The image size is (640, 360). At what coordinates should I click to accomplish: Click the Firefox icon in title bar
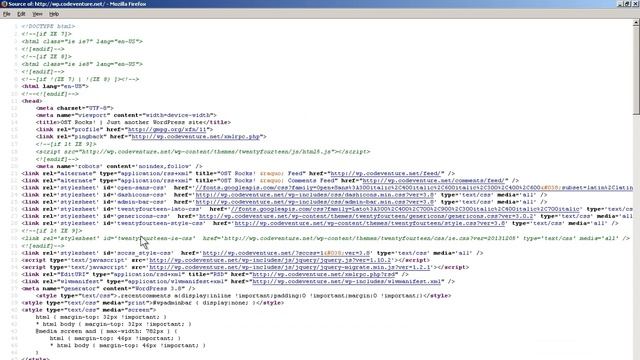[x=4, y=4]
